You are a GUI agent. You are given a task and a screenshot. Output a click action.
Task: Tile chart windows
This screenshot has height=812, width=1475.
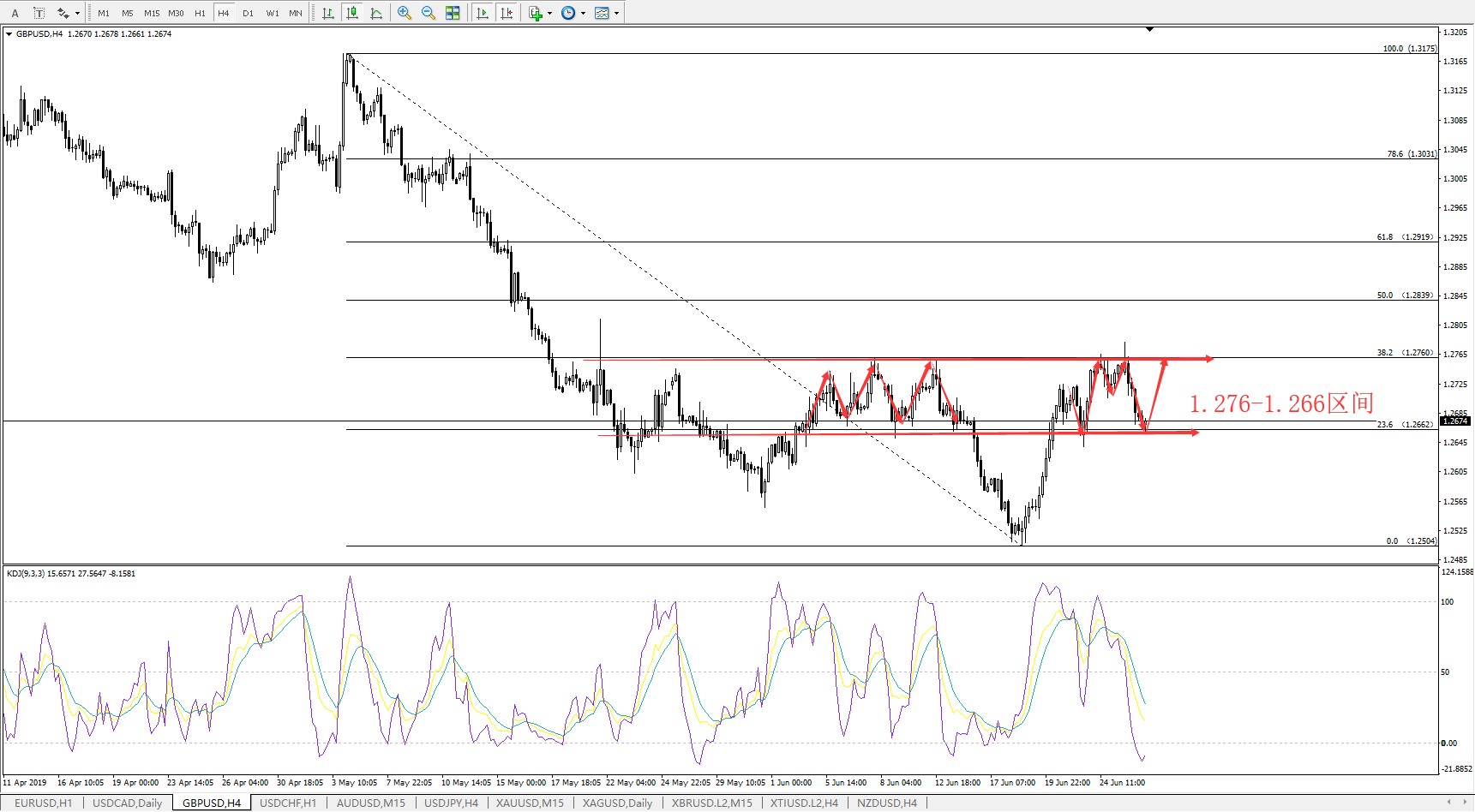453,13
